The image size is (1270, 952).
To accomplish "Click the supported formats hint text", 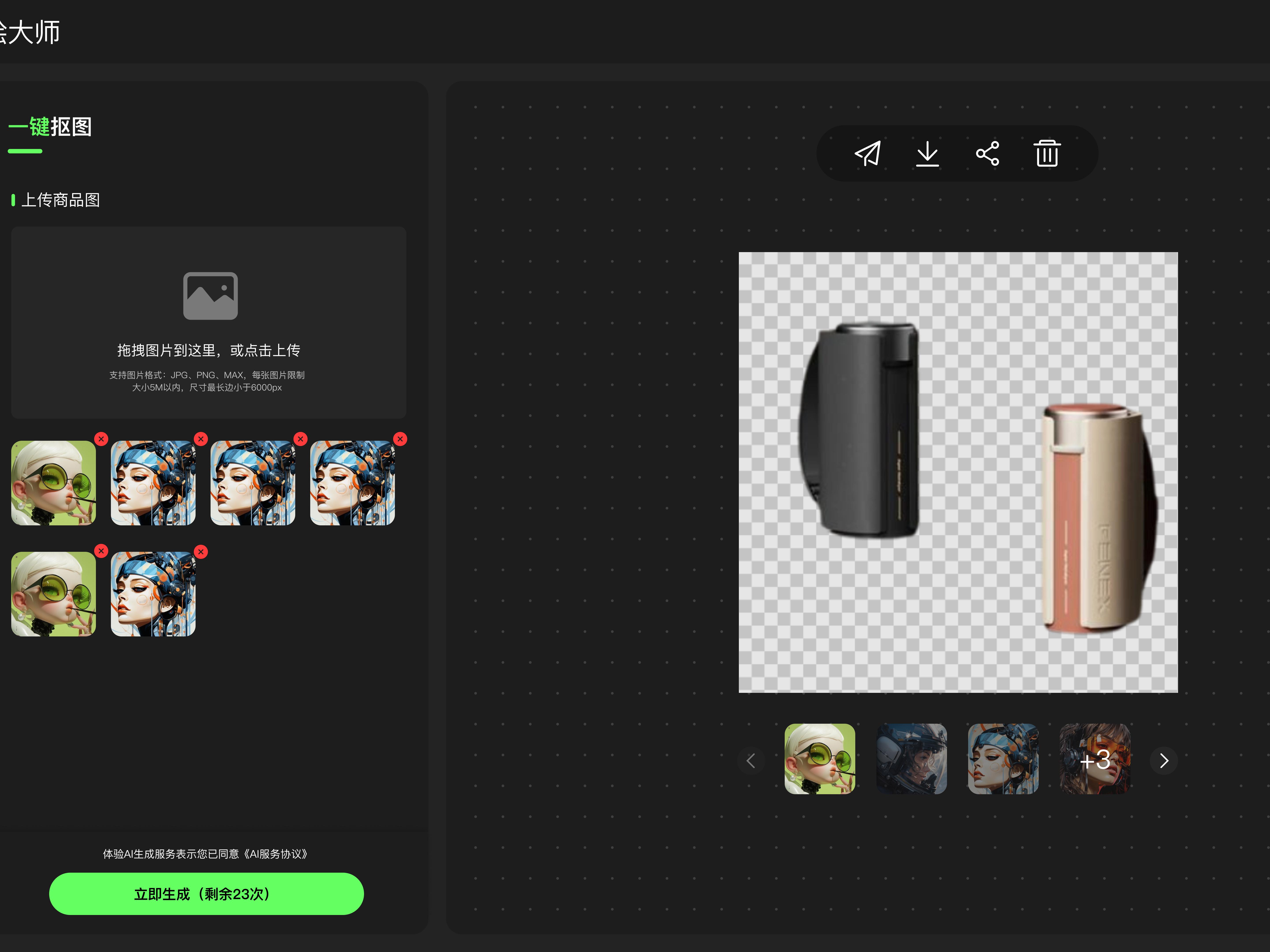I will point(207,381).
